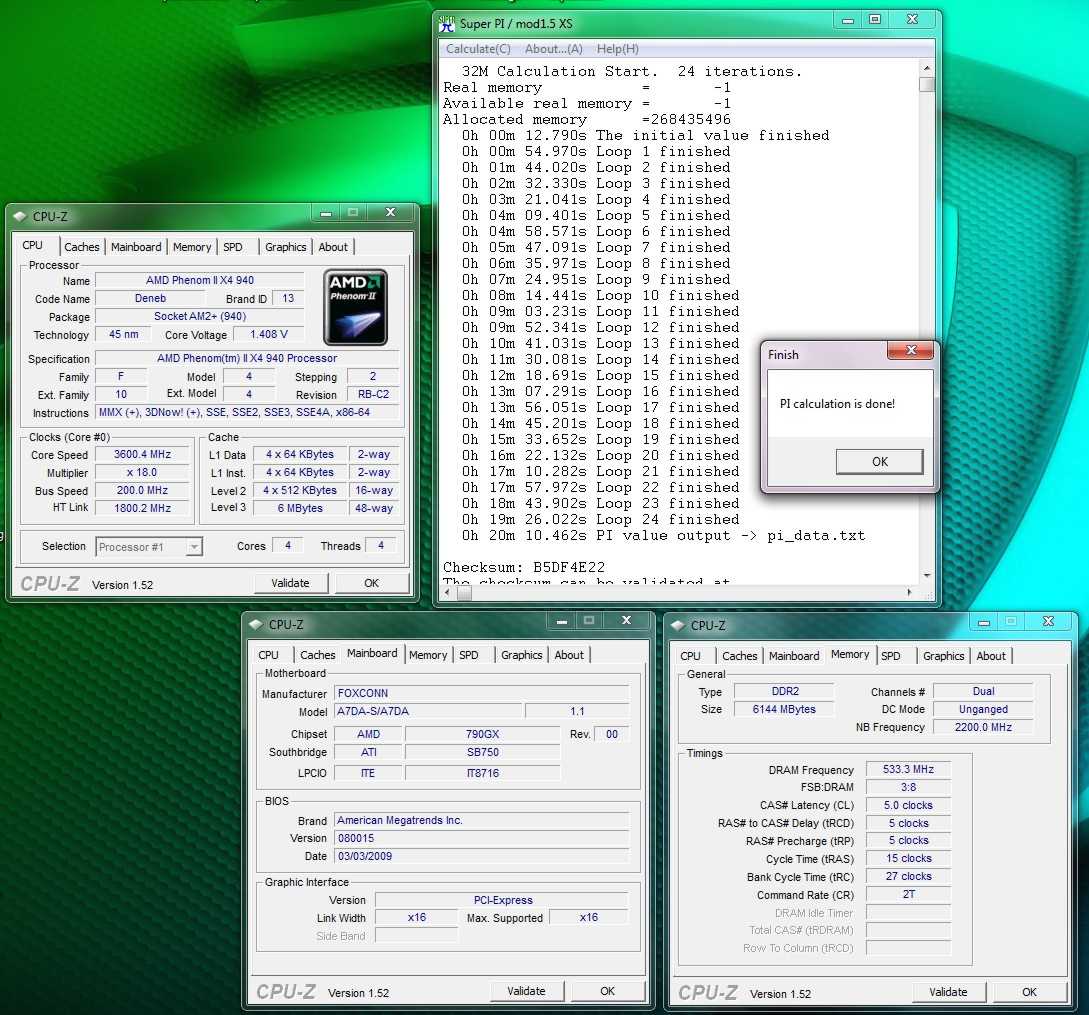Click the Core Voltage value 1.408 V
Viewport: 1089px width, 1015px height.
click(269, 334)
